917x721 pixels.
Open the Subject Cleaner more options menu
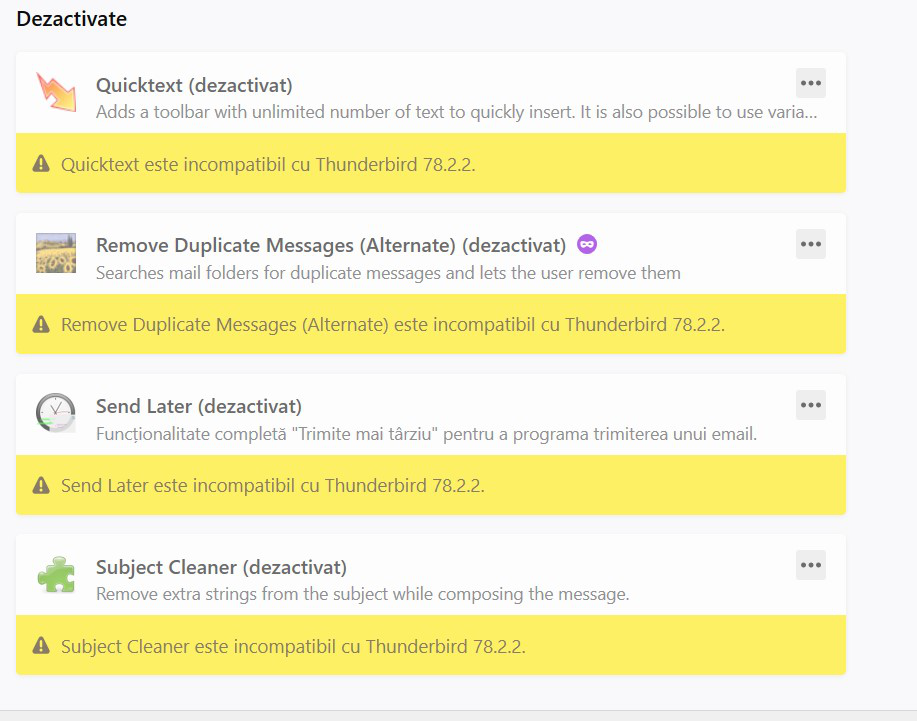(x=810, y=565)
